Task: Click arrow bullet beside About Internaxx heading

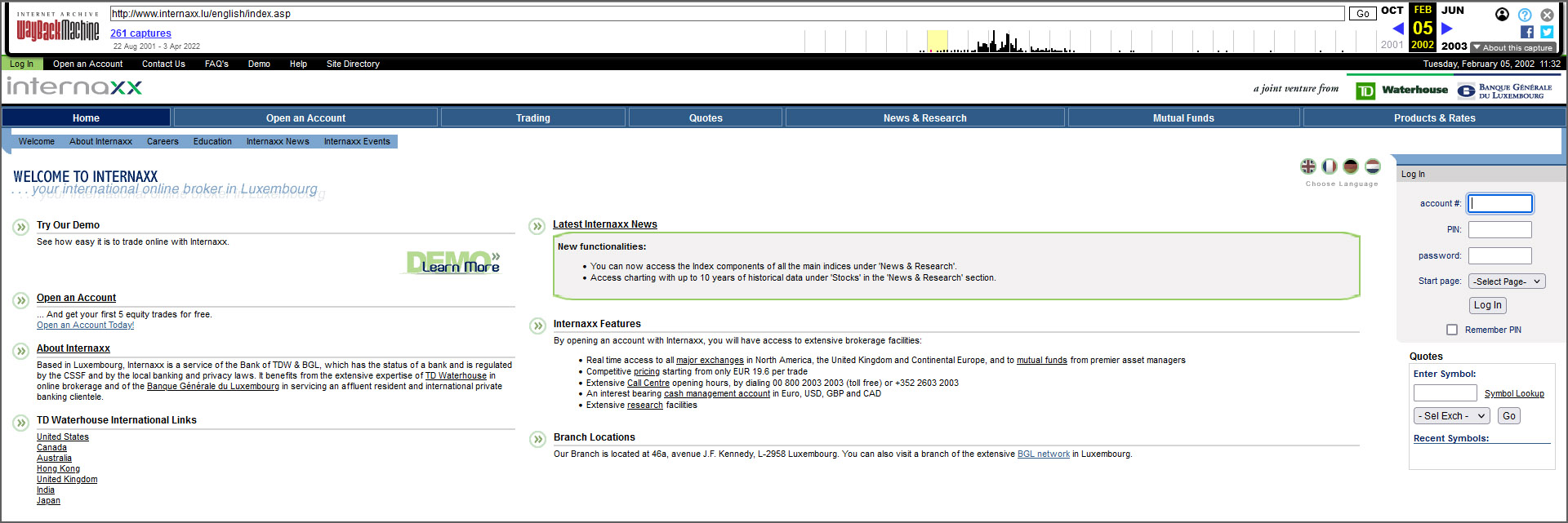Action: (21, 351)
